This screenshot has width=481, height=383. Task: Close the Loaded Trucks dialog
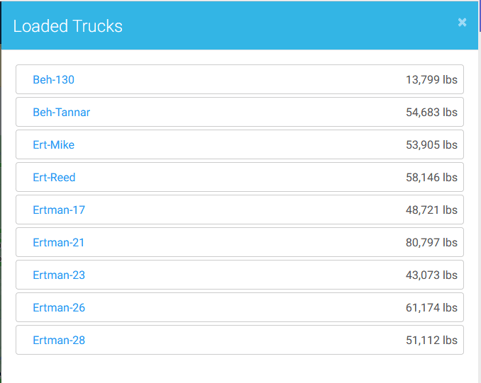[x=462, y=22]
